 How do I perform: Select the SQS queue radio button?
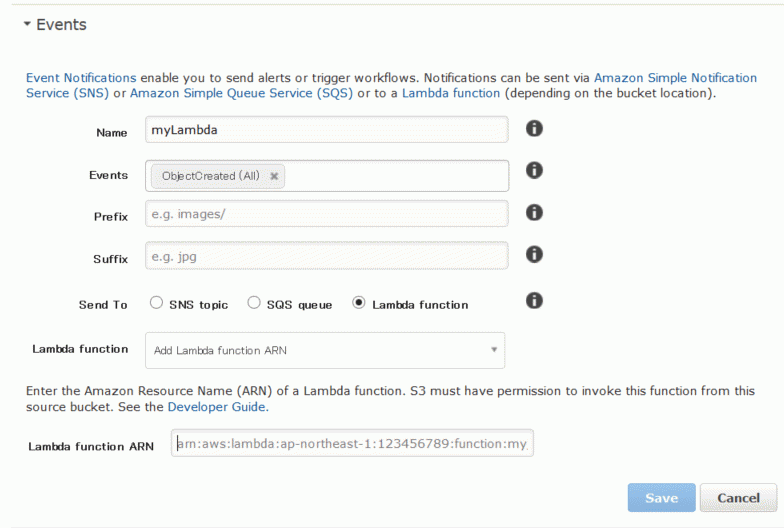tap(254, 302)
